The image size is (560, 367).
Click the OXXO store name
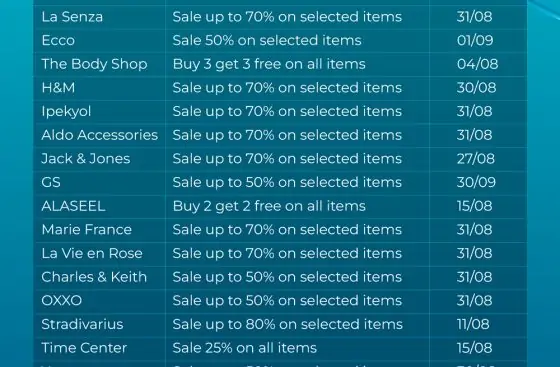61,301
